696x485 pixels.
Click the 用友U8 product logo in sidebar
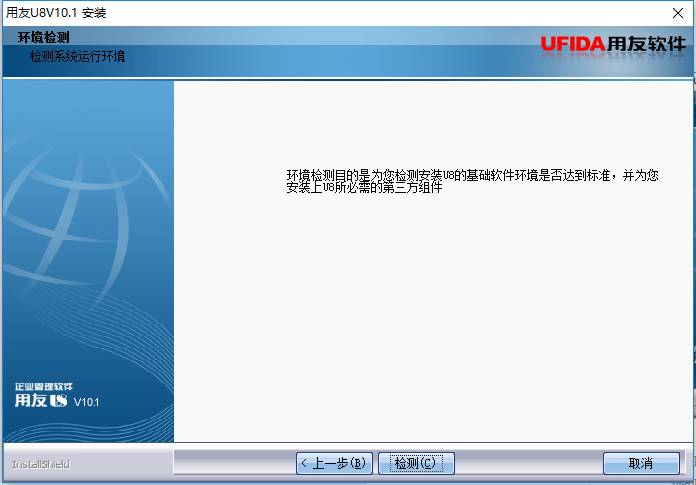[41, 401]
